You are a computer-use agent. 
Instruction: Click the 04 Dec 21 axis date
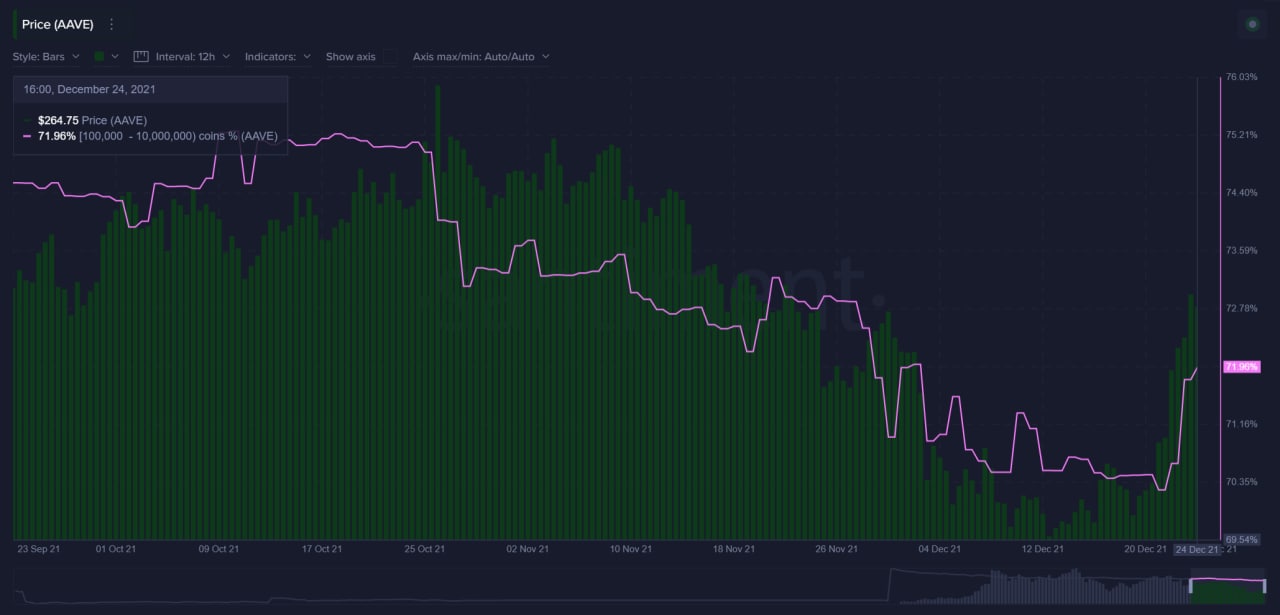pos(940,549)
